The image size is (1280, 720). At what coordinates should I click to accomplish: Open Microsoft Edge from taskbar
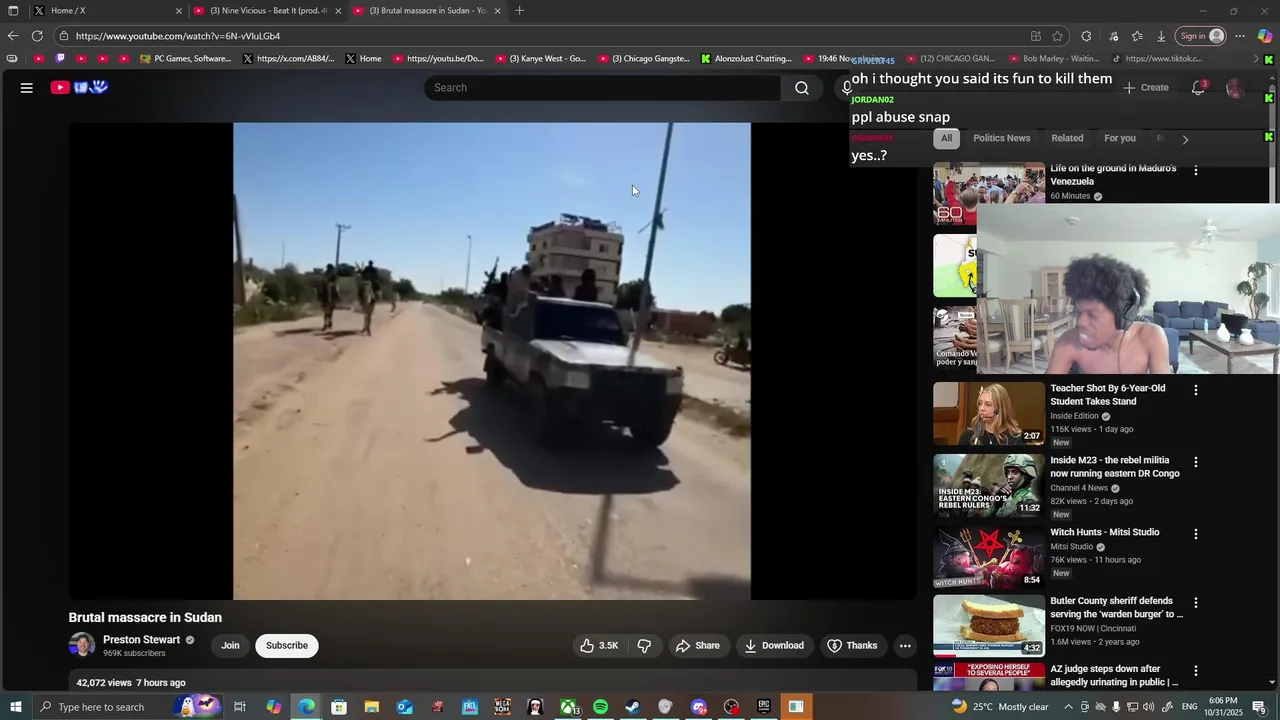(306, 707)
